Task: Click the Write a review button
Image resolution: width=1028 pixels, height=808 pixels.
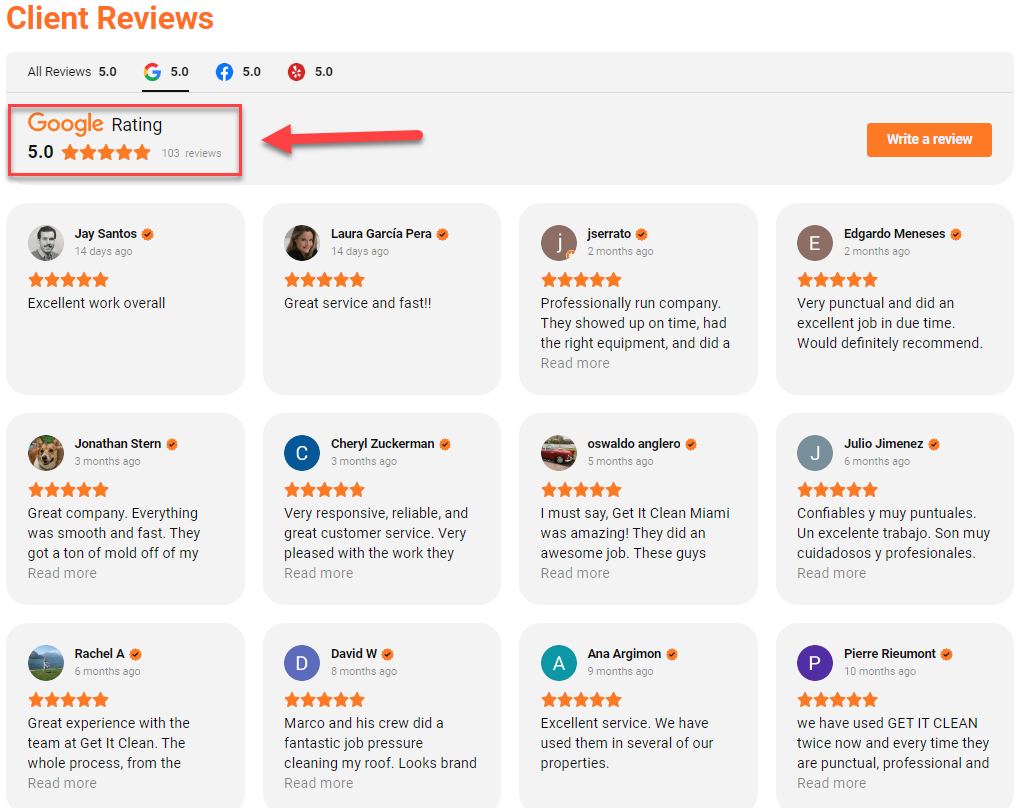Action: click(928, 139)
